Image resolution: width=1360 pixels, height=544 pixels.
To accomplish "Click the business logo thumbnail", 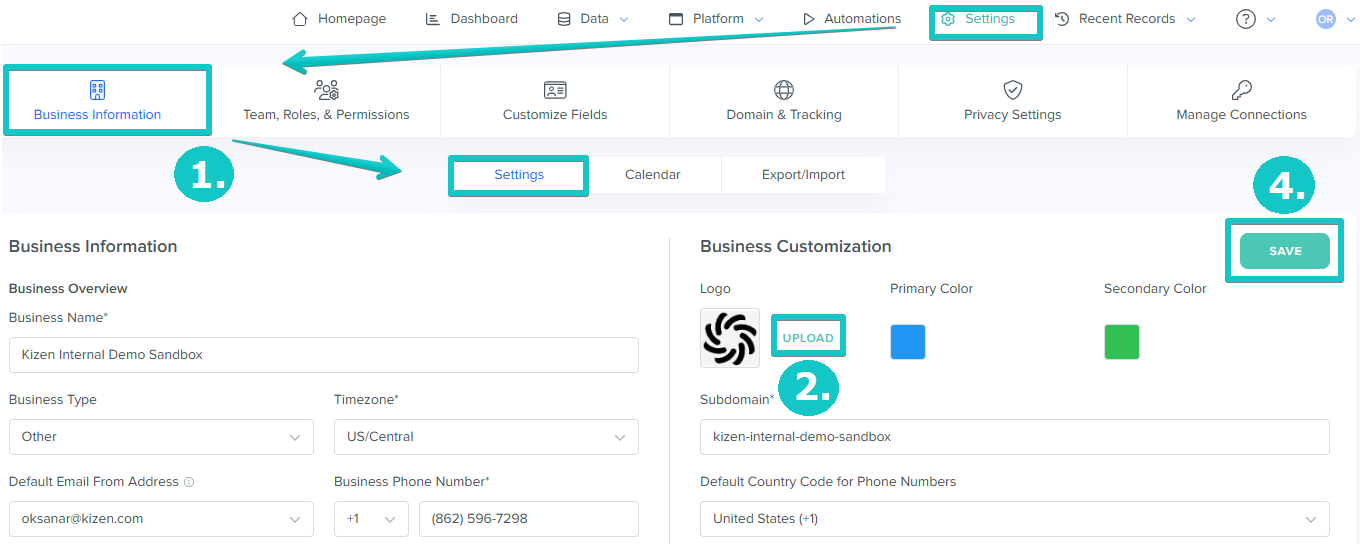I will 730,338.
